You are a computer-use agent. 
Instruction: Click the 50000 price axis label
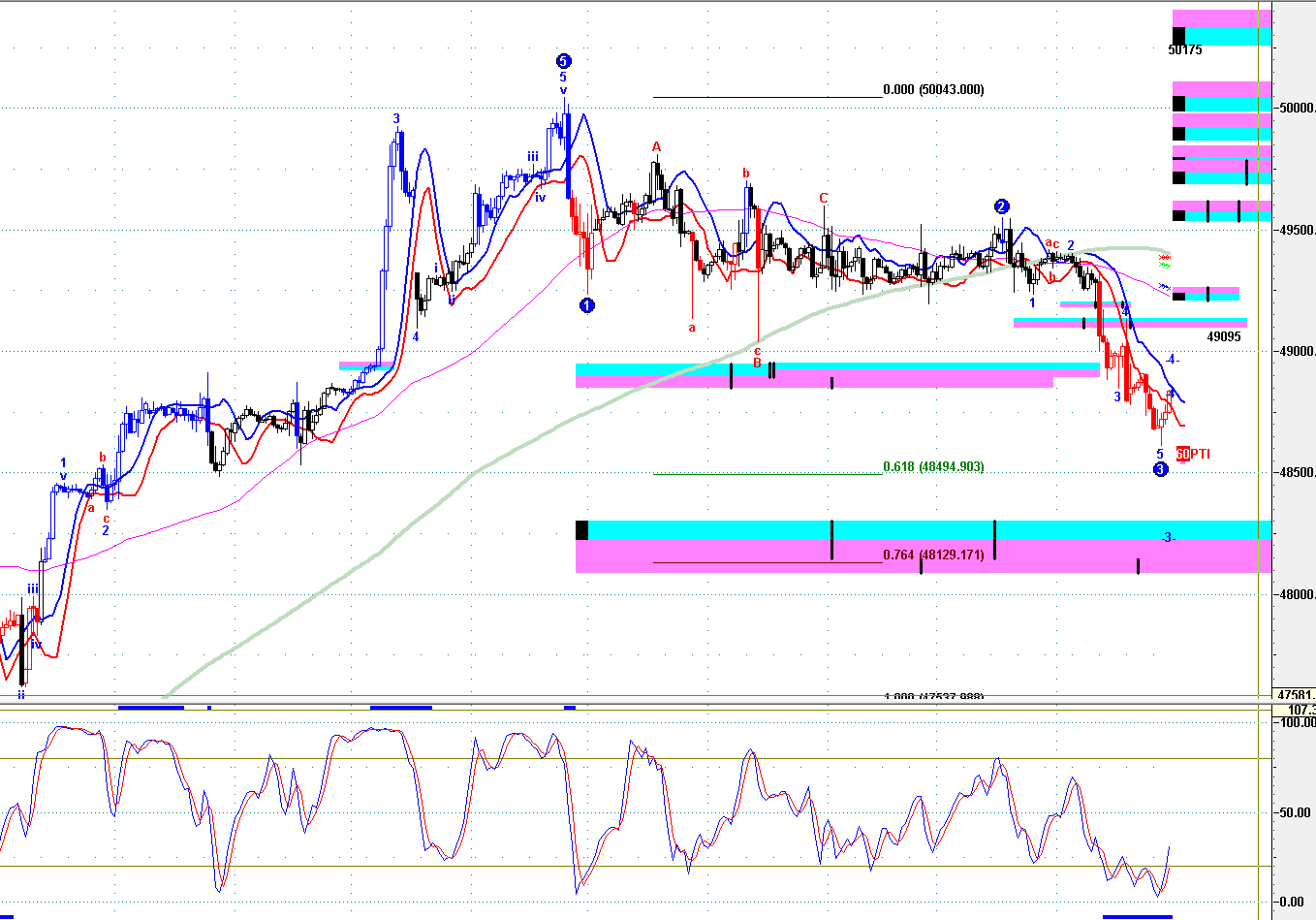pyautogui.click(x=1297, y=108)
